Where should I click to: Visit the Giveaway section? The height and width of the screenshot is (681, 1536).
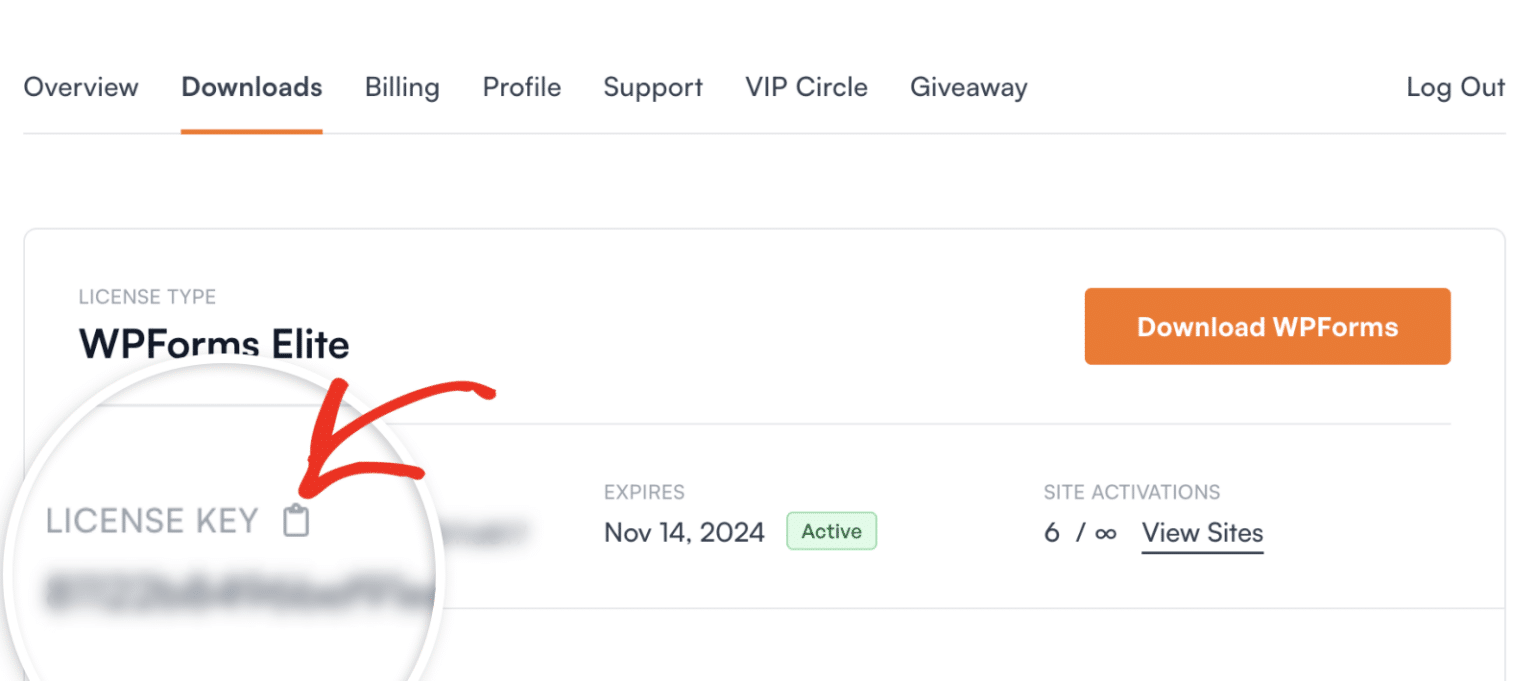[x=968, y=88]
